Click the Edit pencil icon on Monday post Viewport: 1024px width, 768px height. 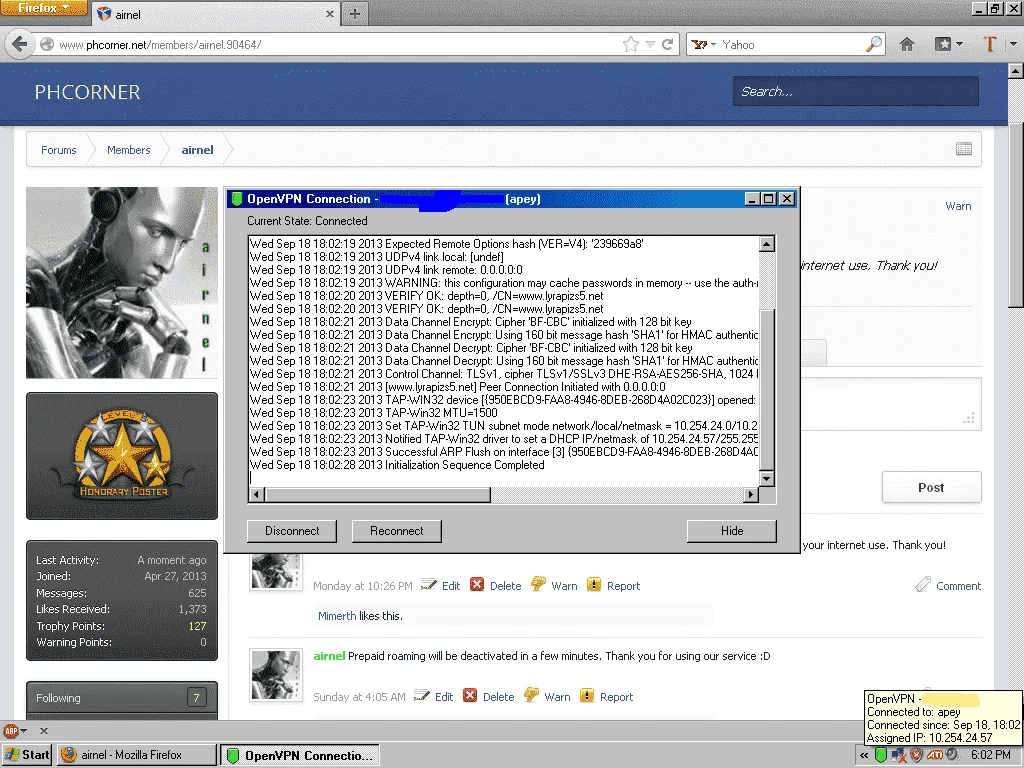click(x=428, y=584)
